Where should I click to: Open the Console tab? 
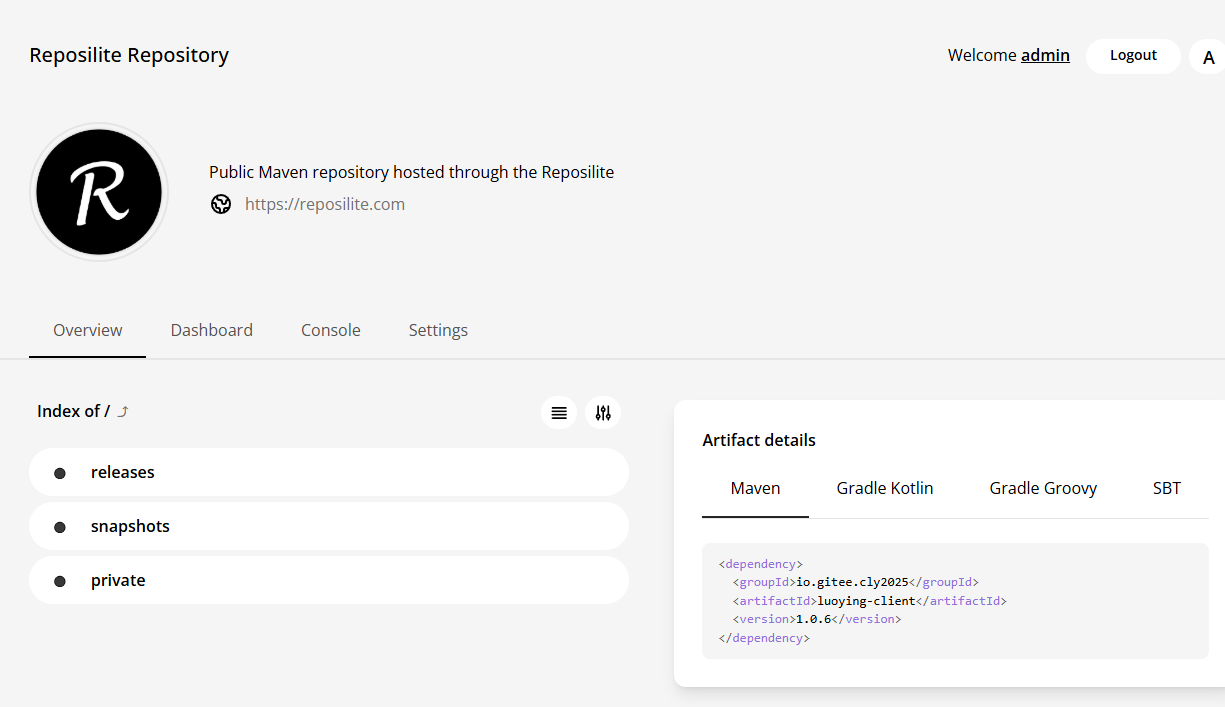(x=330, y=330)
